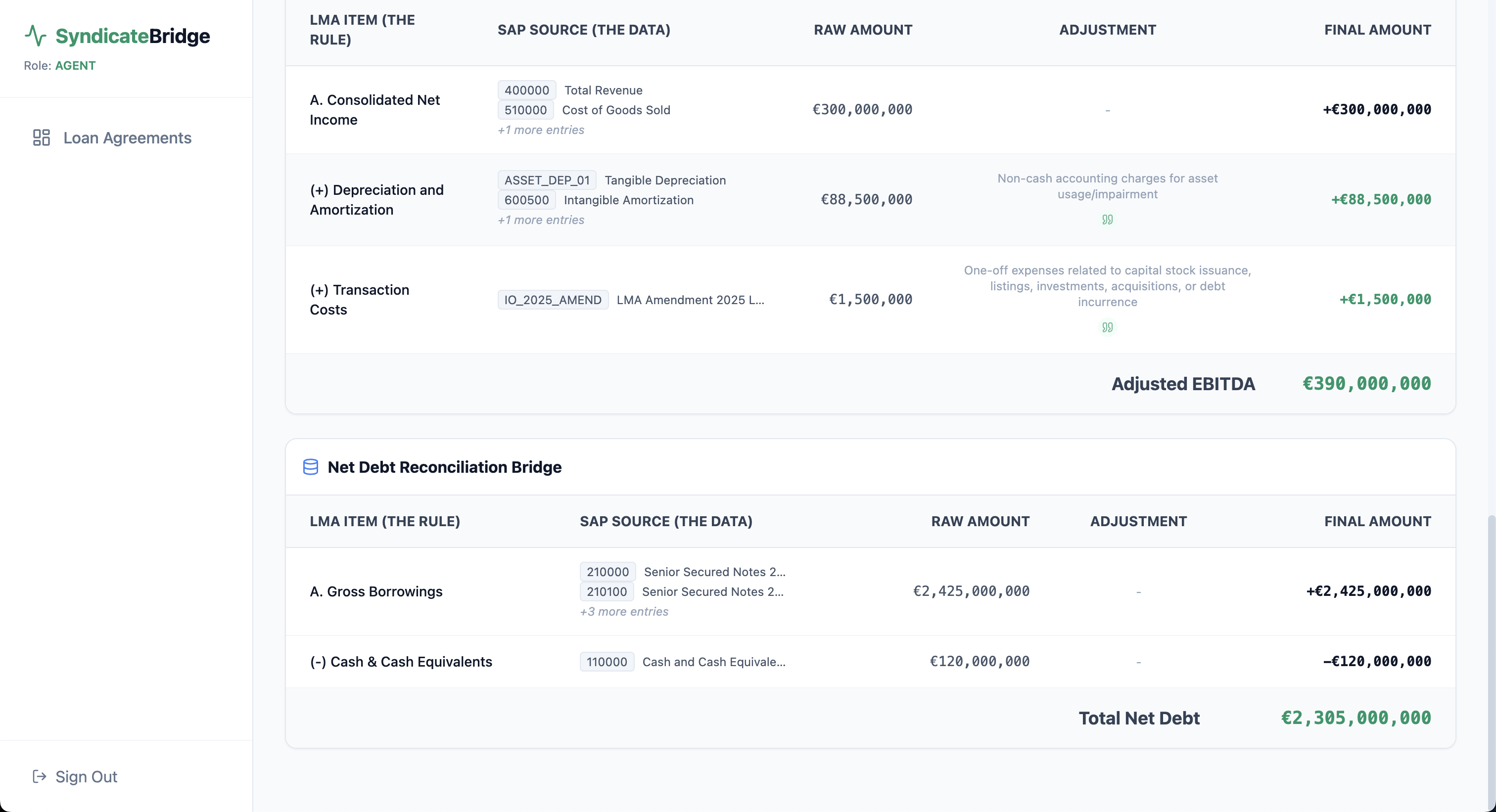Open Loan Agreements in the sidebar

pyautogui.click(x=127, y=137)
